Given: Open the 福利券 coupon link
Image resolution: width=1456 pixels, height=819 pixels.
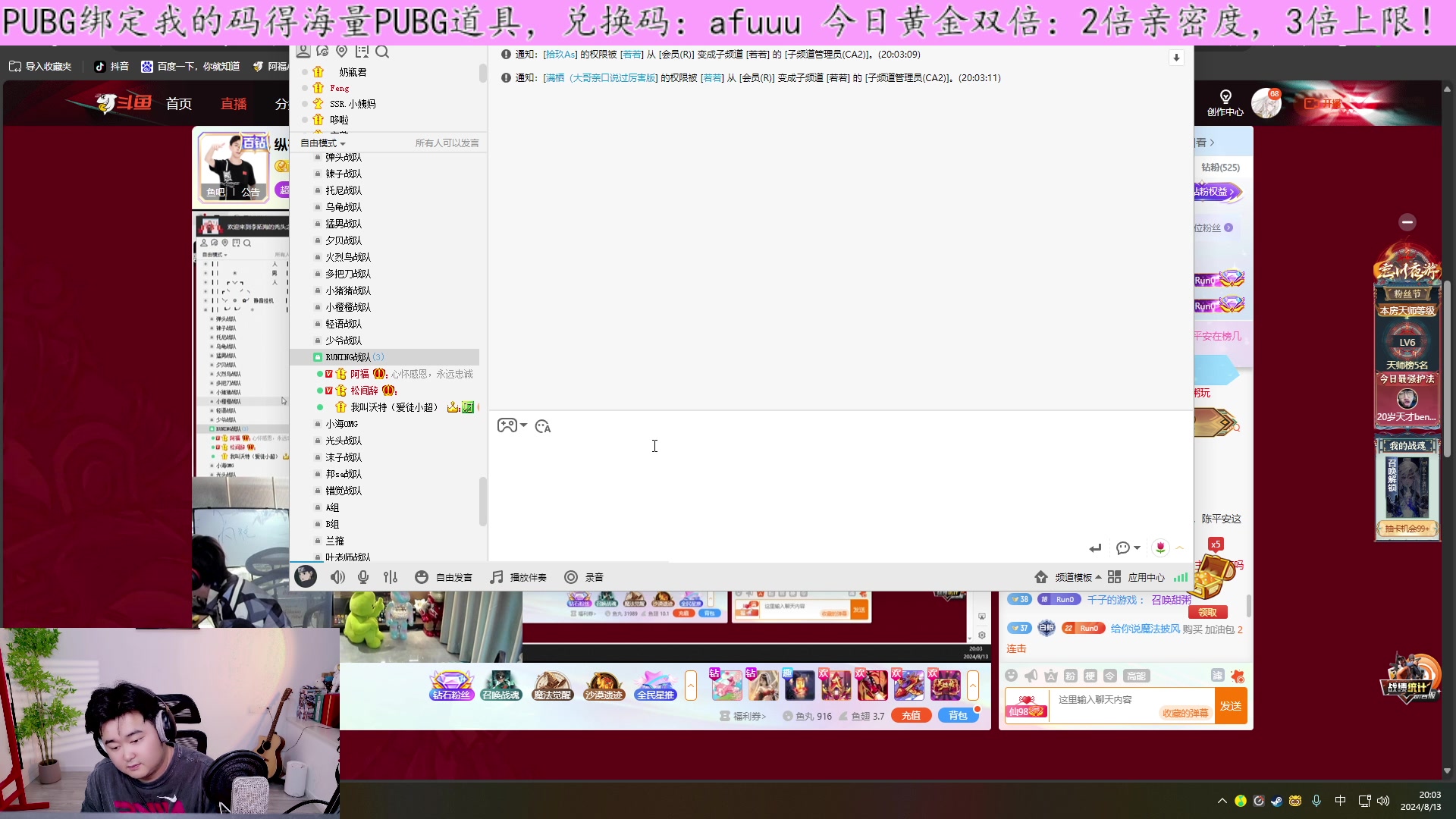Looking at the screenshot, I should pos(743,716).
